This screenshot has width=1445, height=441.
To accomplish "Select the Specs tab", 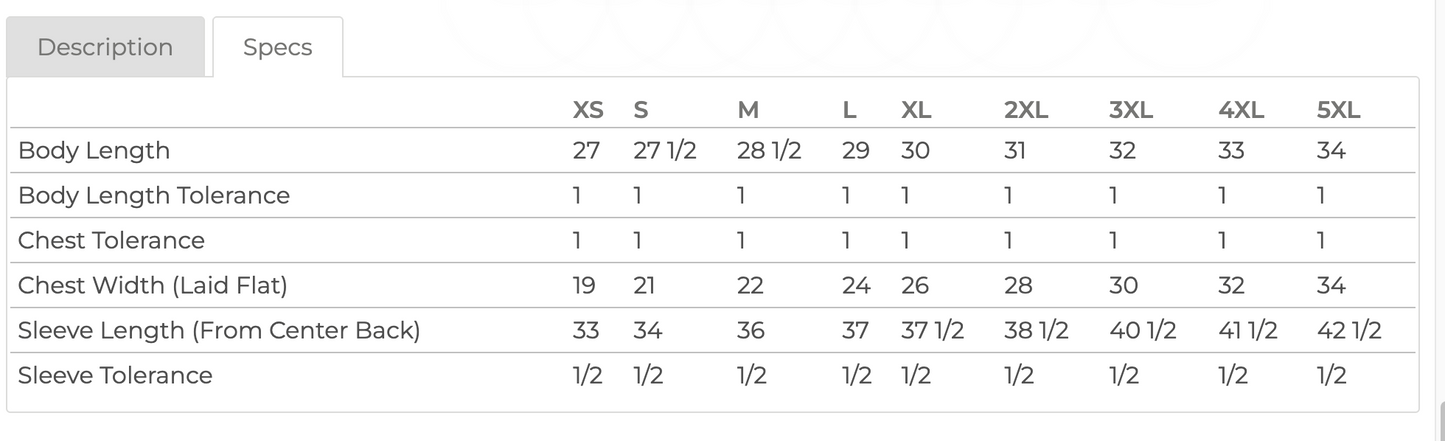I will (x=277, y=47).
